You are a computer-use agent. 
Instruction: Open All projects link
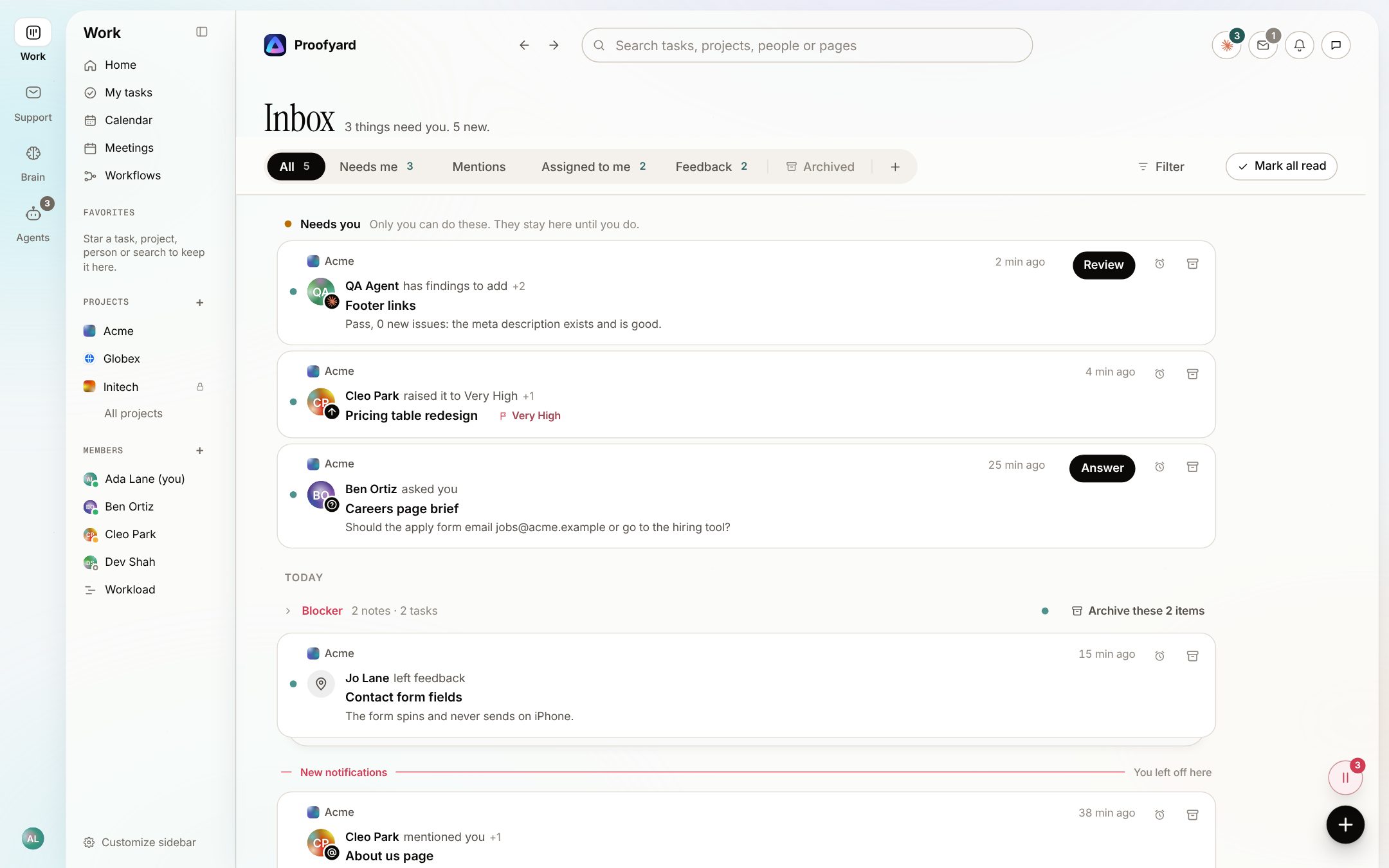pos(133,413)
